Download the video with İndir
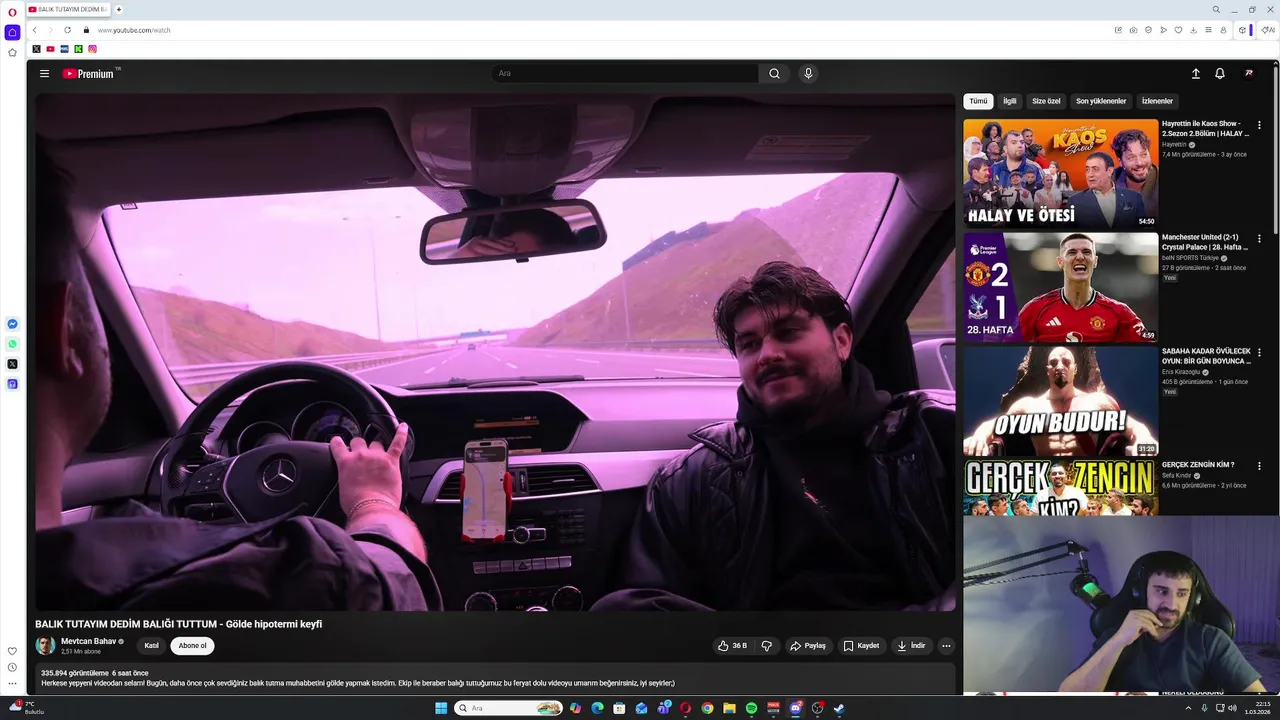Screen dimensions: 1280x720 click(x=911, y=646)
